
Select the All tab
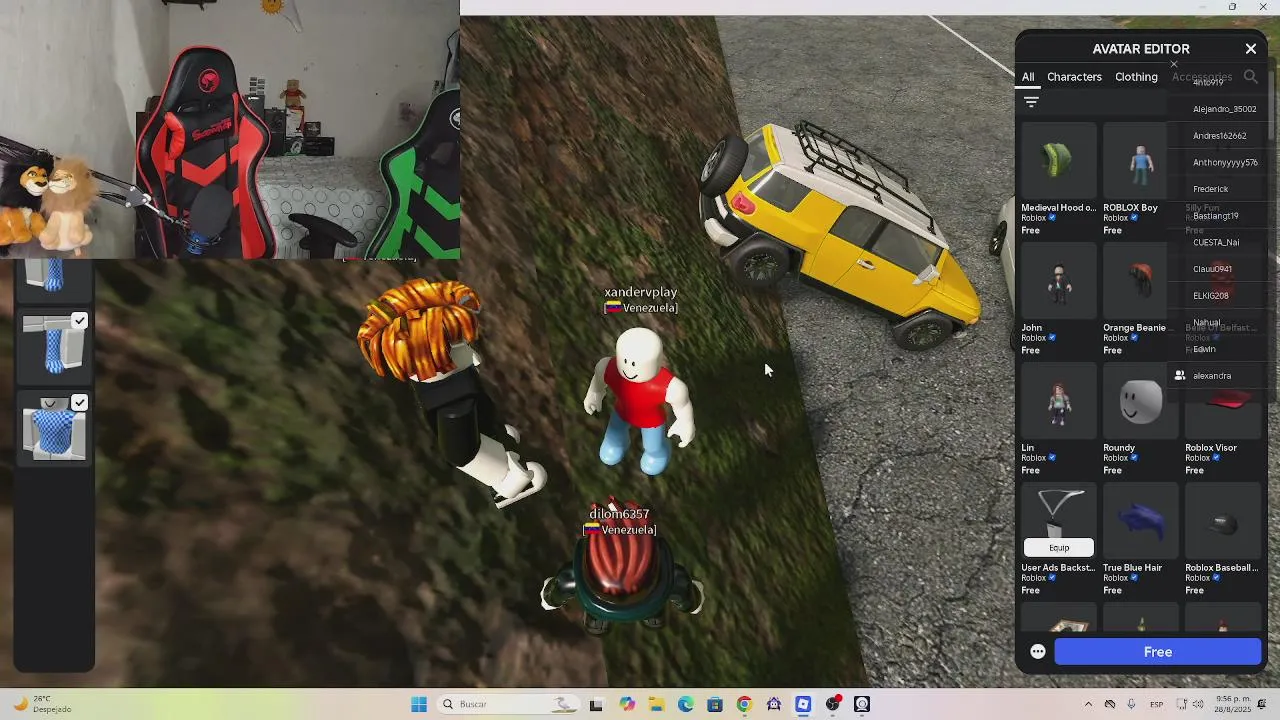tap(1027, 77)
